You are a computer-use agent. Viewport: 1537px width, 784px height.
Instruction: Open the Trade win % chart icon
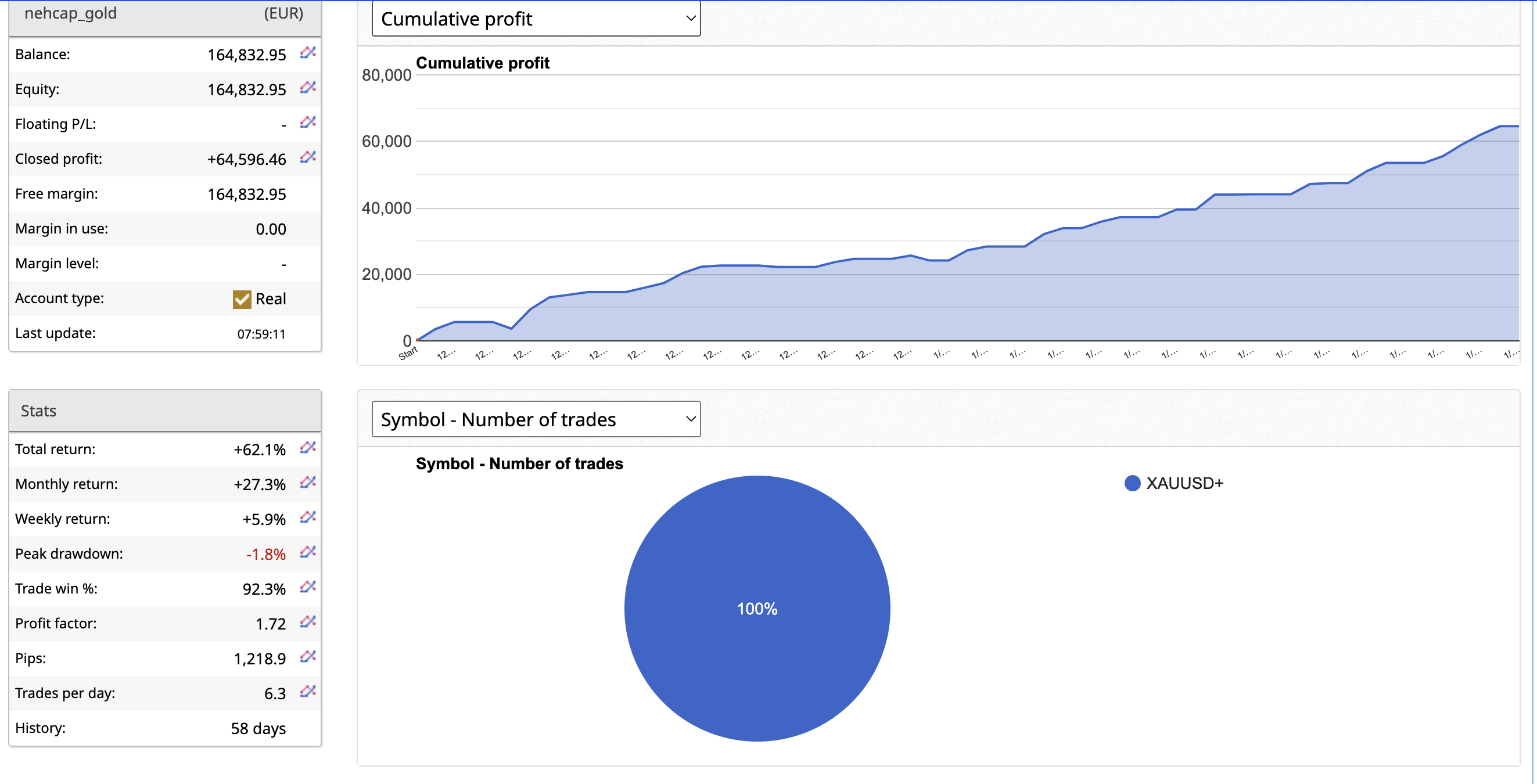pyautogui.click(x=307, y=587)
